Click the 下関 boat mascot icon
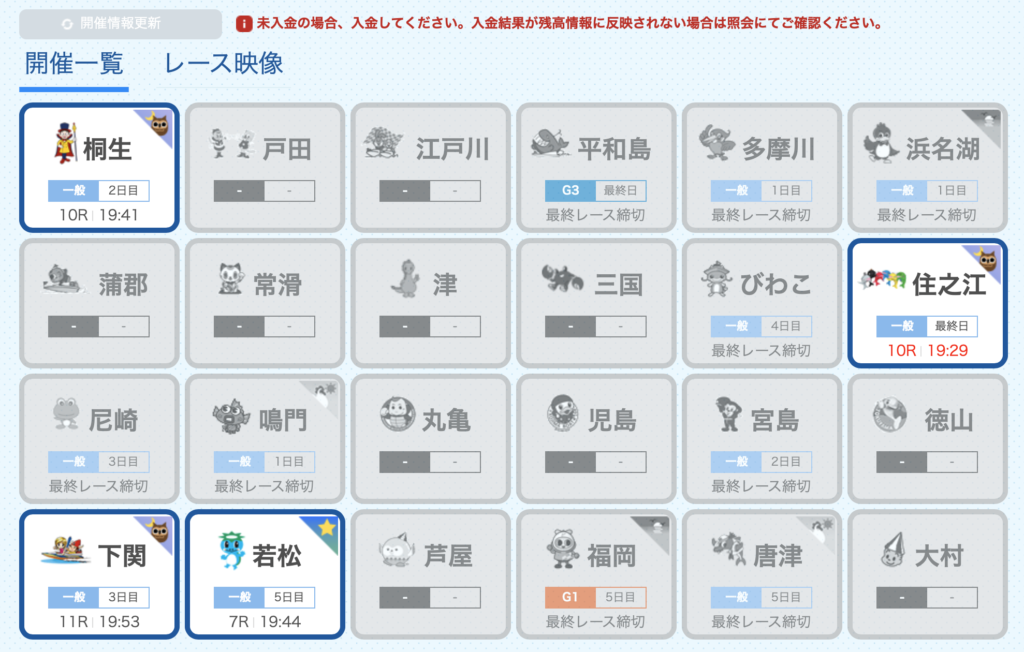The width and height of the screenshot is (1024, 652). point(66,552)
